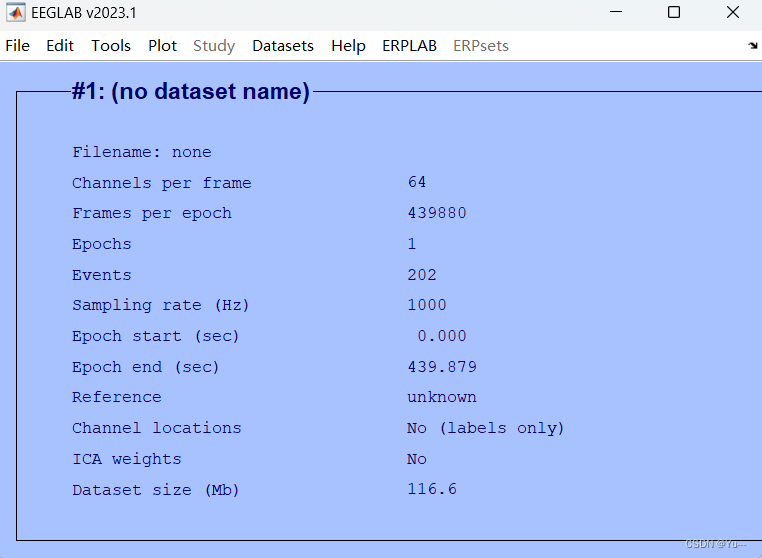Viewport: 762px width, 558px height.
Task: Click the channels value 64
Action: pyautogui.click(x=417, y=182)
